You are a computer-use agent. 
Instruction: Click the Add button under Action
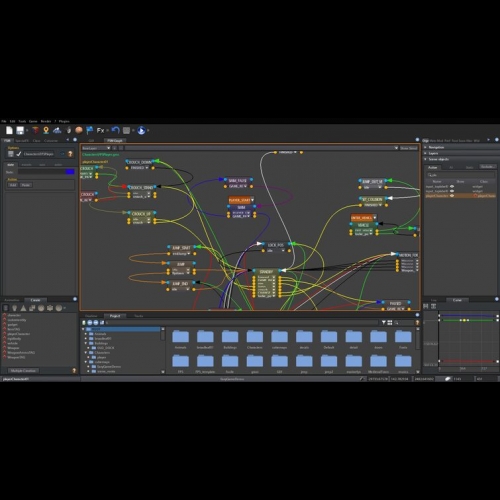(13, 185)
